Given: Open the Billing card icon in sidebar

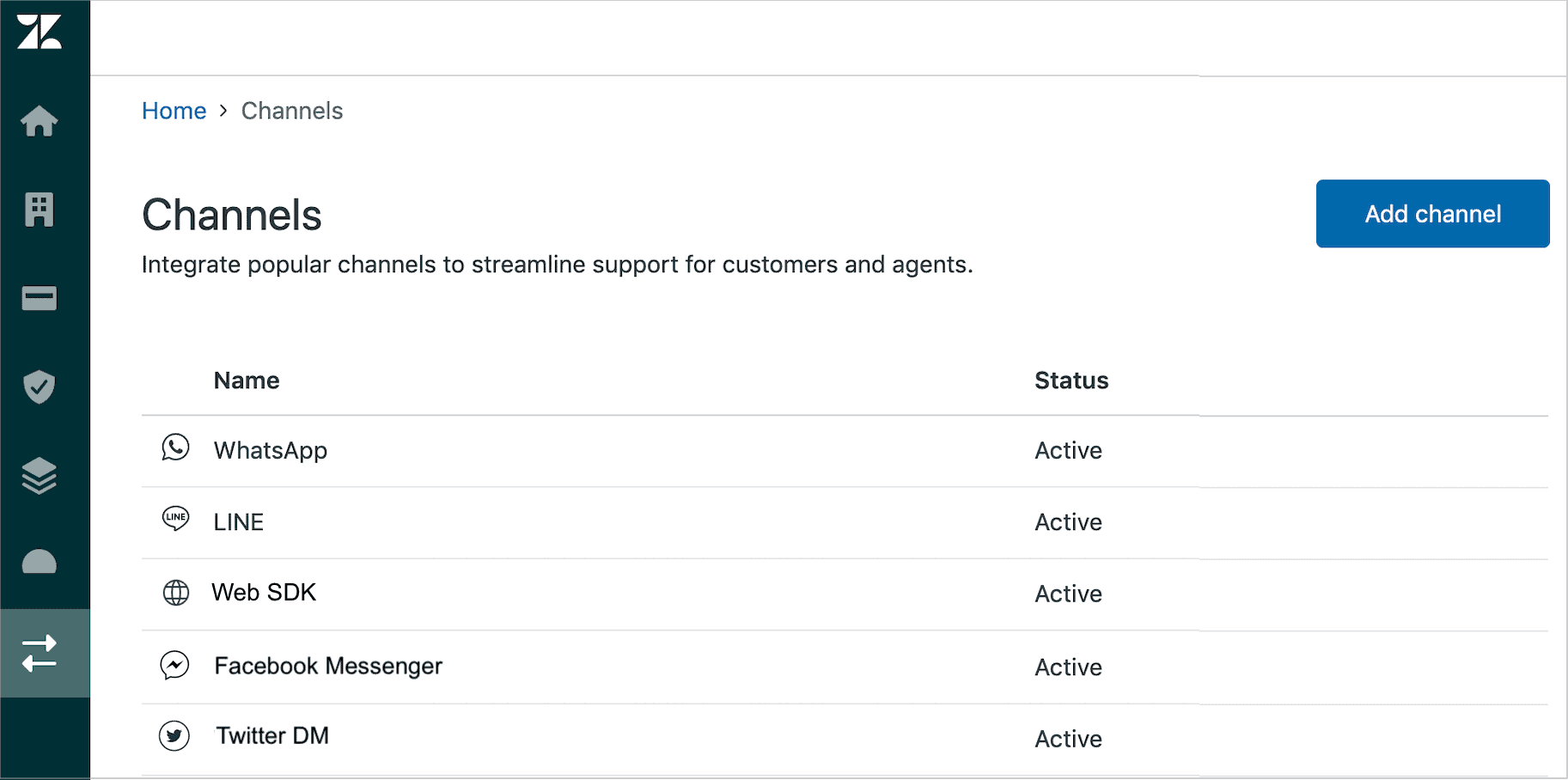Looking at the screenshot, I should (x=40, y=298).
